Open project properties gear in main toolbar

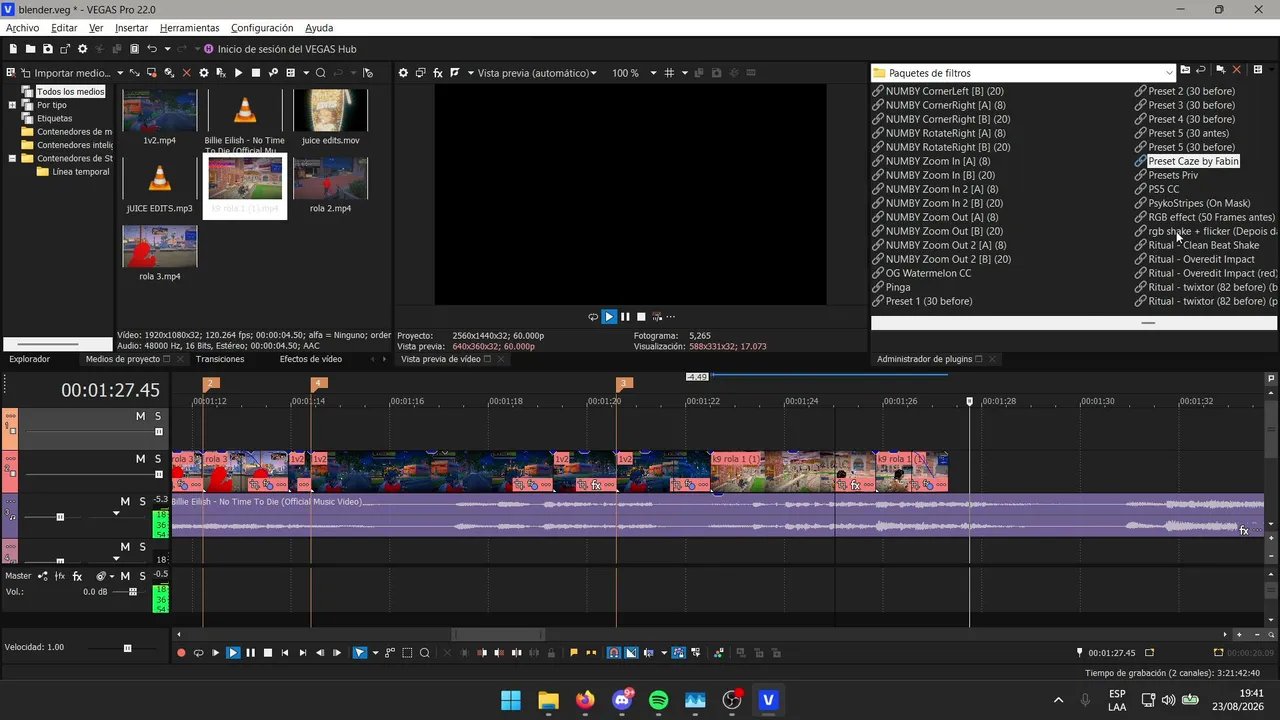pos(83,49)
